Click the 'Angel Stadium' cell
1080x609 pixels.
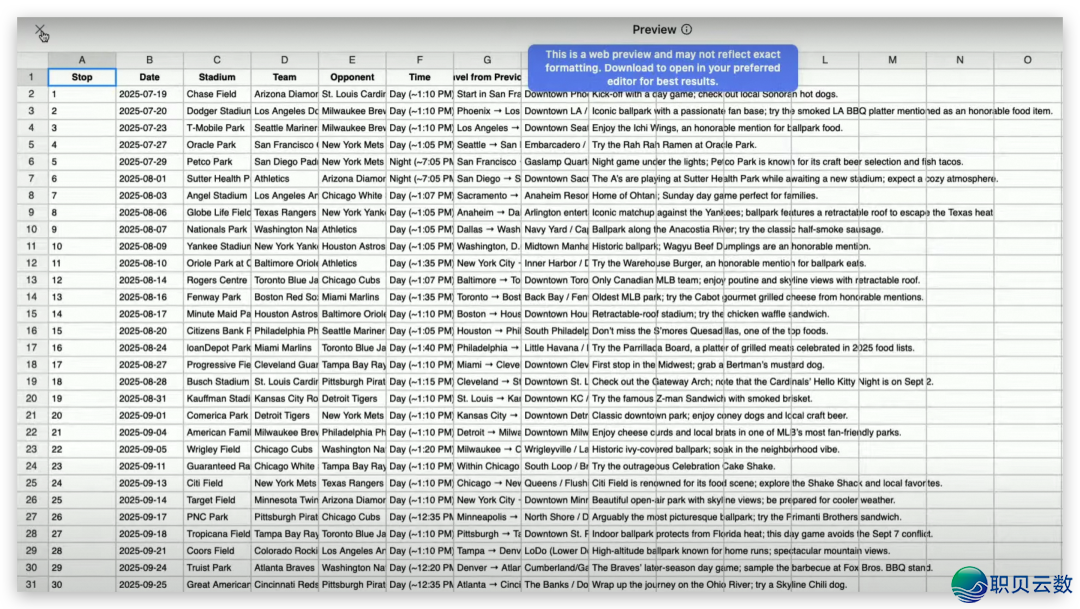tap(217, 196)
